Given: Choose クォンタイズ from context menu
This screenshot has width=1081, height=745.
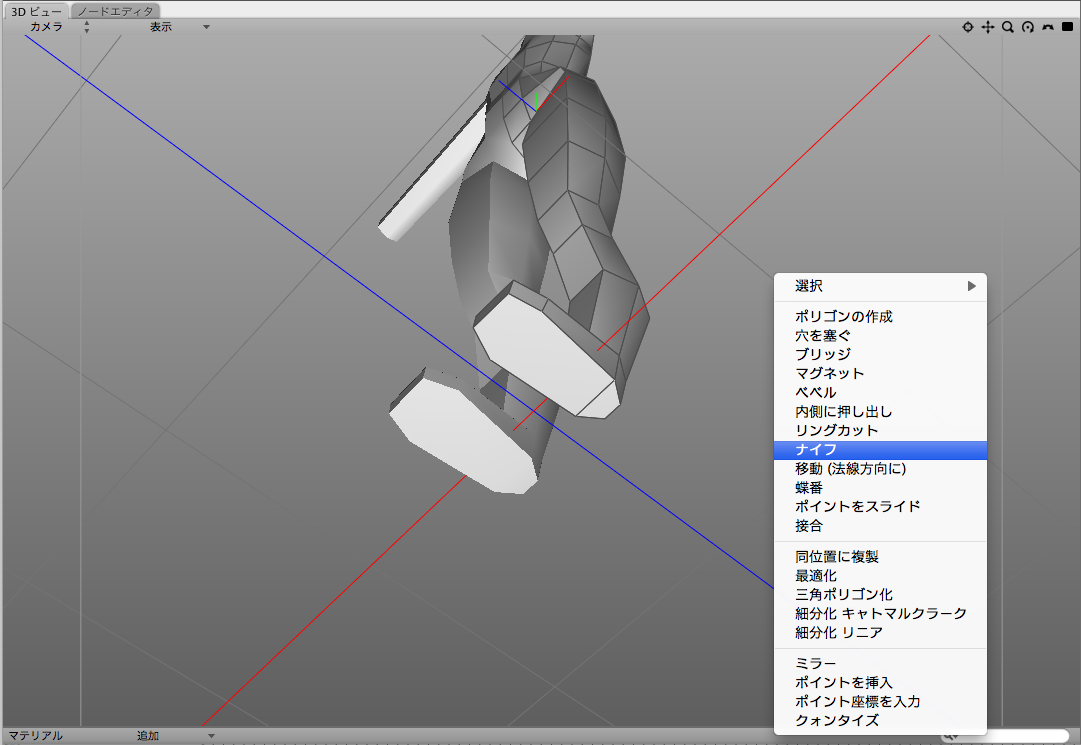Looking at the screenshot, I should click(880, 720).
